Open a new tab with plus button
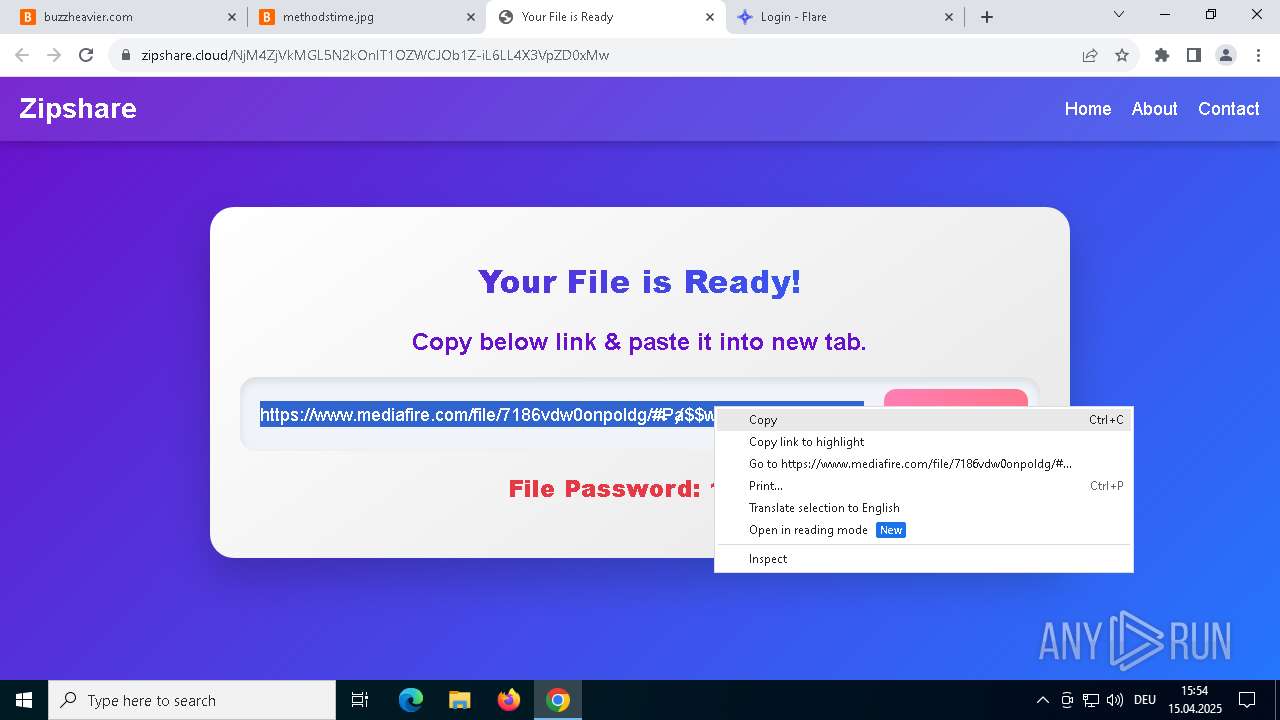Viewport: 1280px width, 720px height. tap(987, 17)
